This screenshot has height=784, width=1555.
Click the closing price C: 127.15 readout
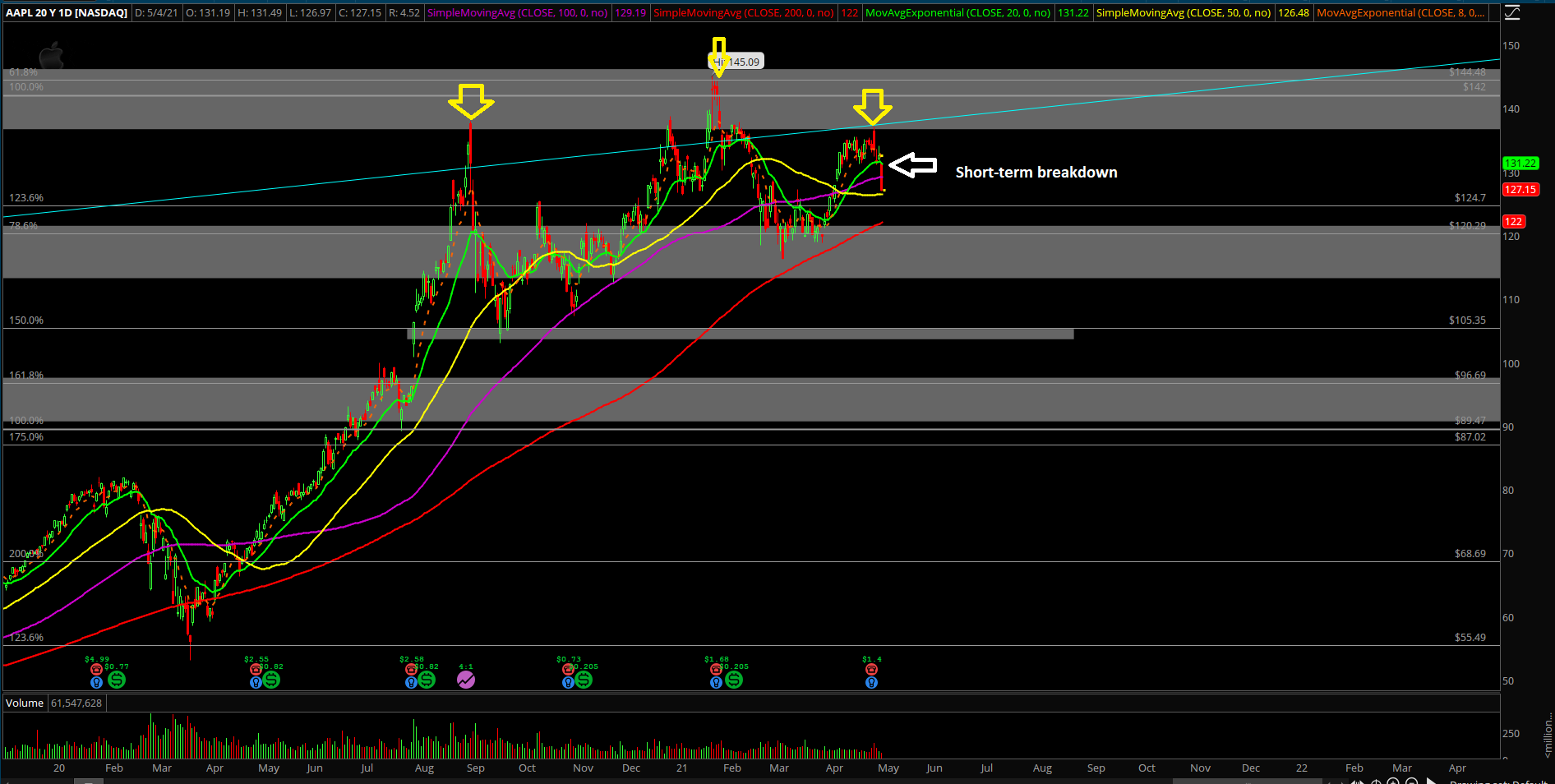point(360,12)
